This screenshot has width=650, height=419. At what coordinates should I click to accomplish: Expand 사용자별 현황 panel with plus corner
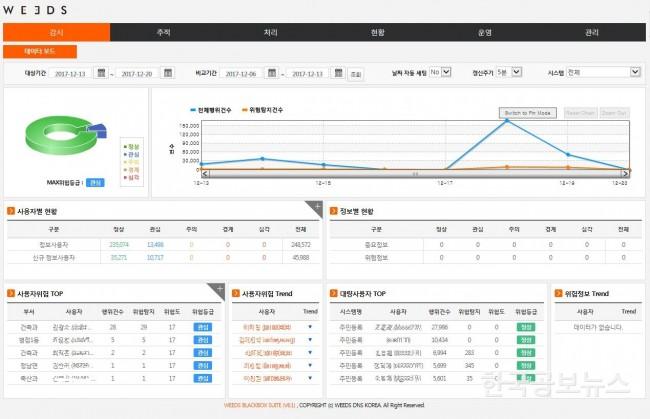click(x=316, y=207)
